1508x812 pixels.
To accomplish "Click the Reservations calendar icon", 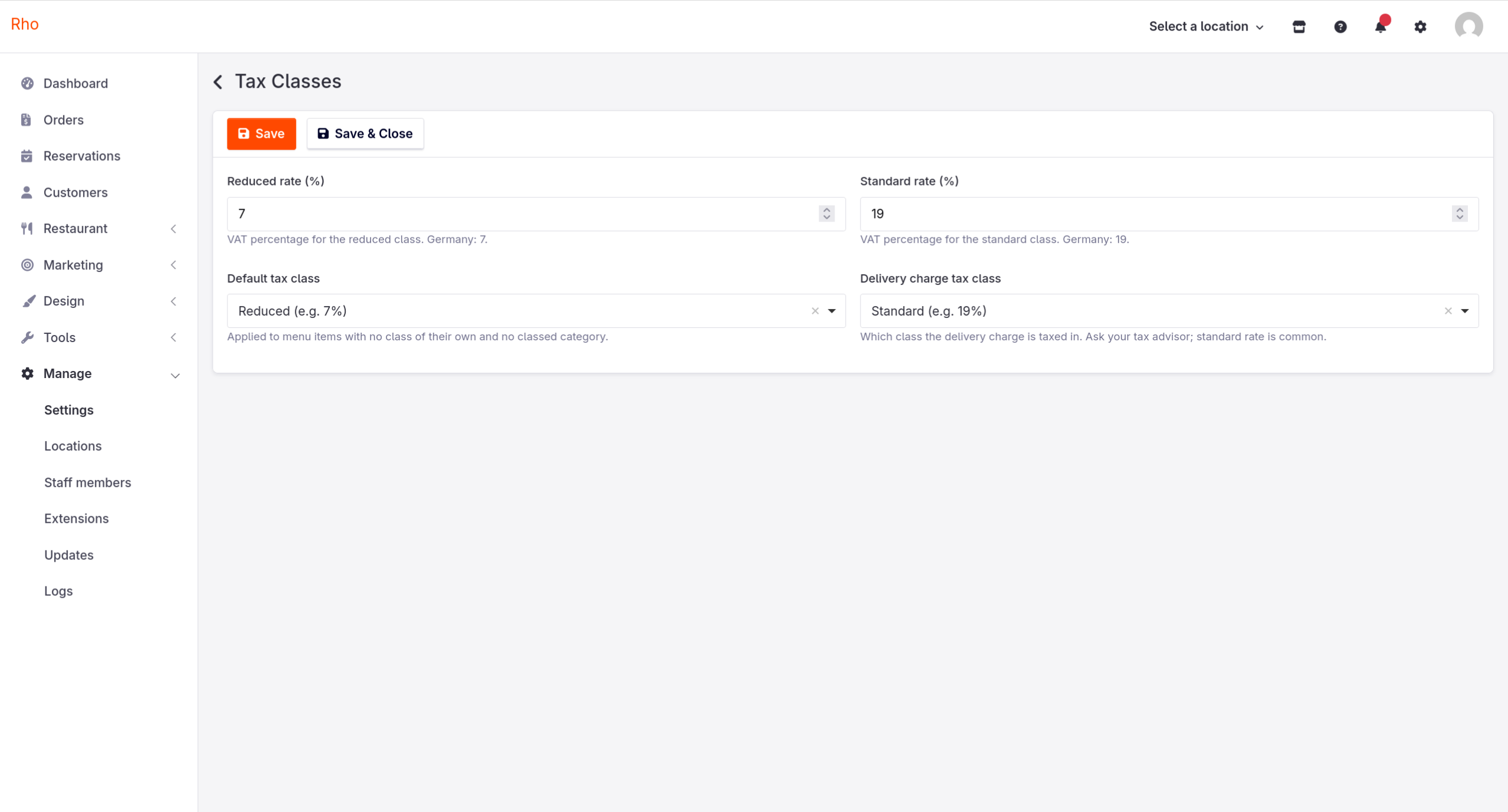I will pyautogui.click(x=27, y=156).
